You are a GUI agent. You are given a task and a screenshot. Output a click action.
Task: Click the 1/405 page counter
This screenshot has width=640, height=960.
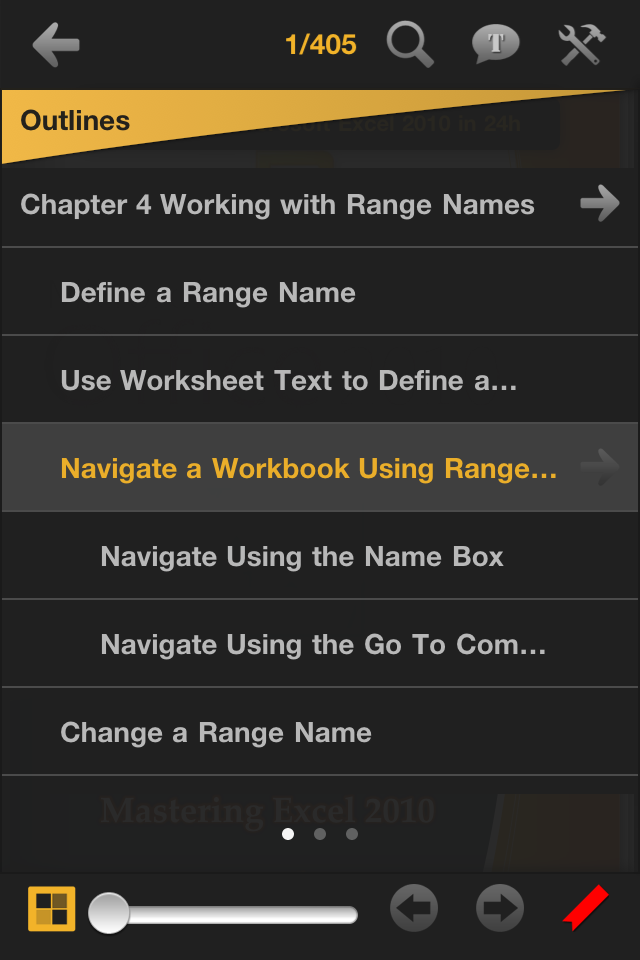point(320,45)
